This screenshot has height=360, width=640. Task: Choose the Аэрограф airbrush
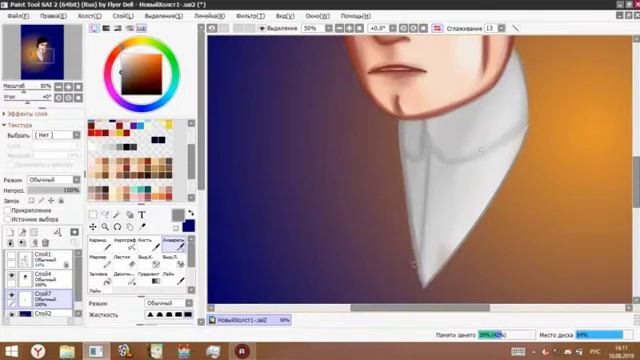(x=125, y=244)
